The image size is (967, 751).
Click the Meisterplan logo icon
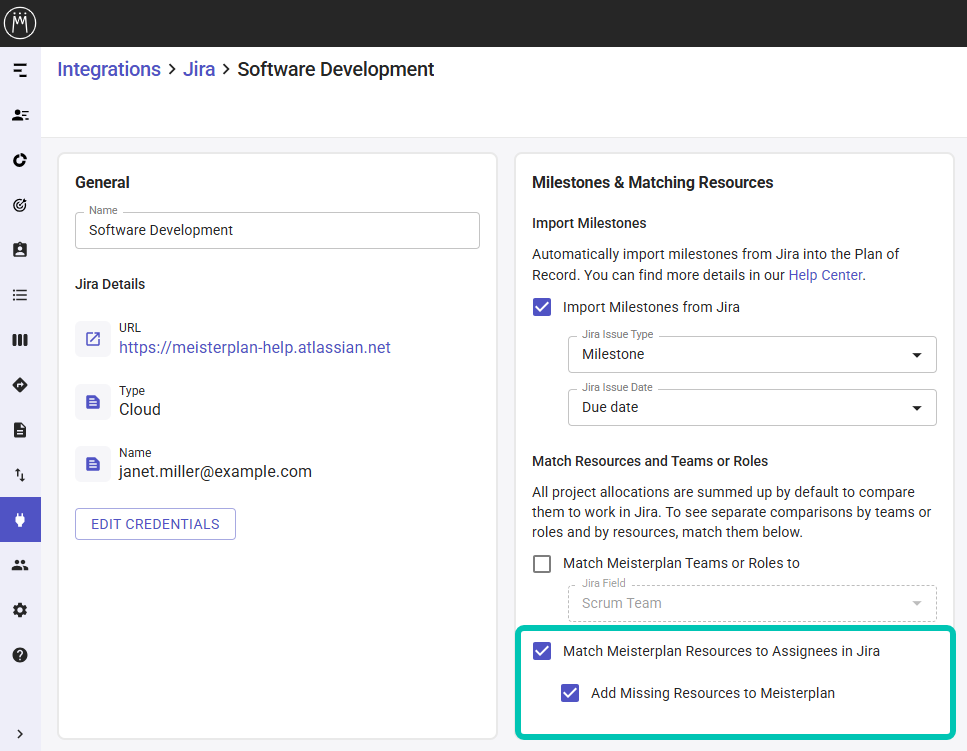click(20, 23)
